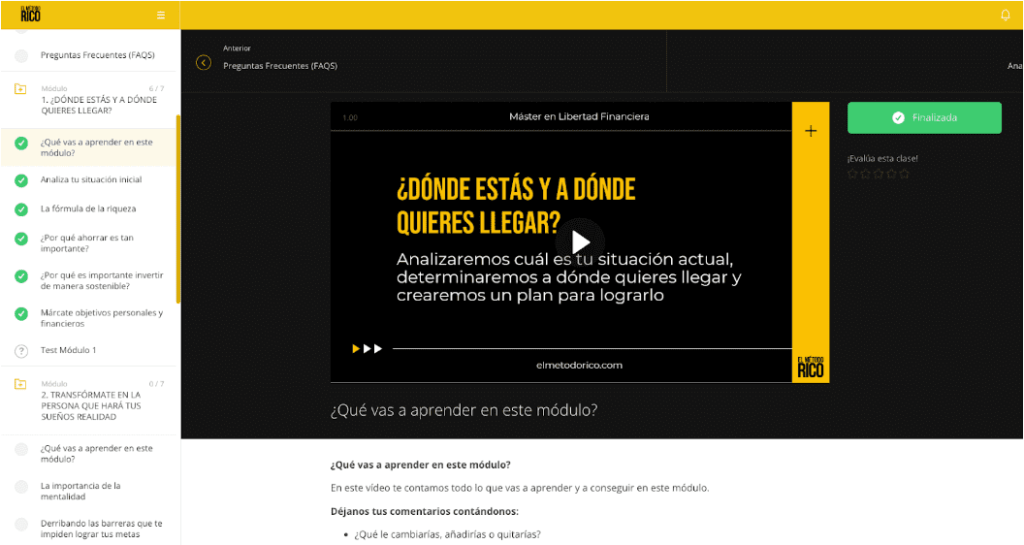Go to next lesson 'Ana...' link

1015,65
